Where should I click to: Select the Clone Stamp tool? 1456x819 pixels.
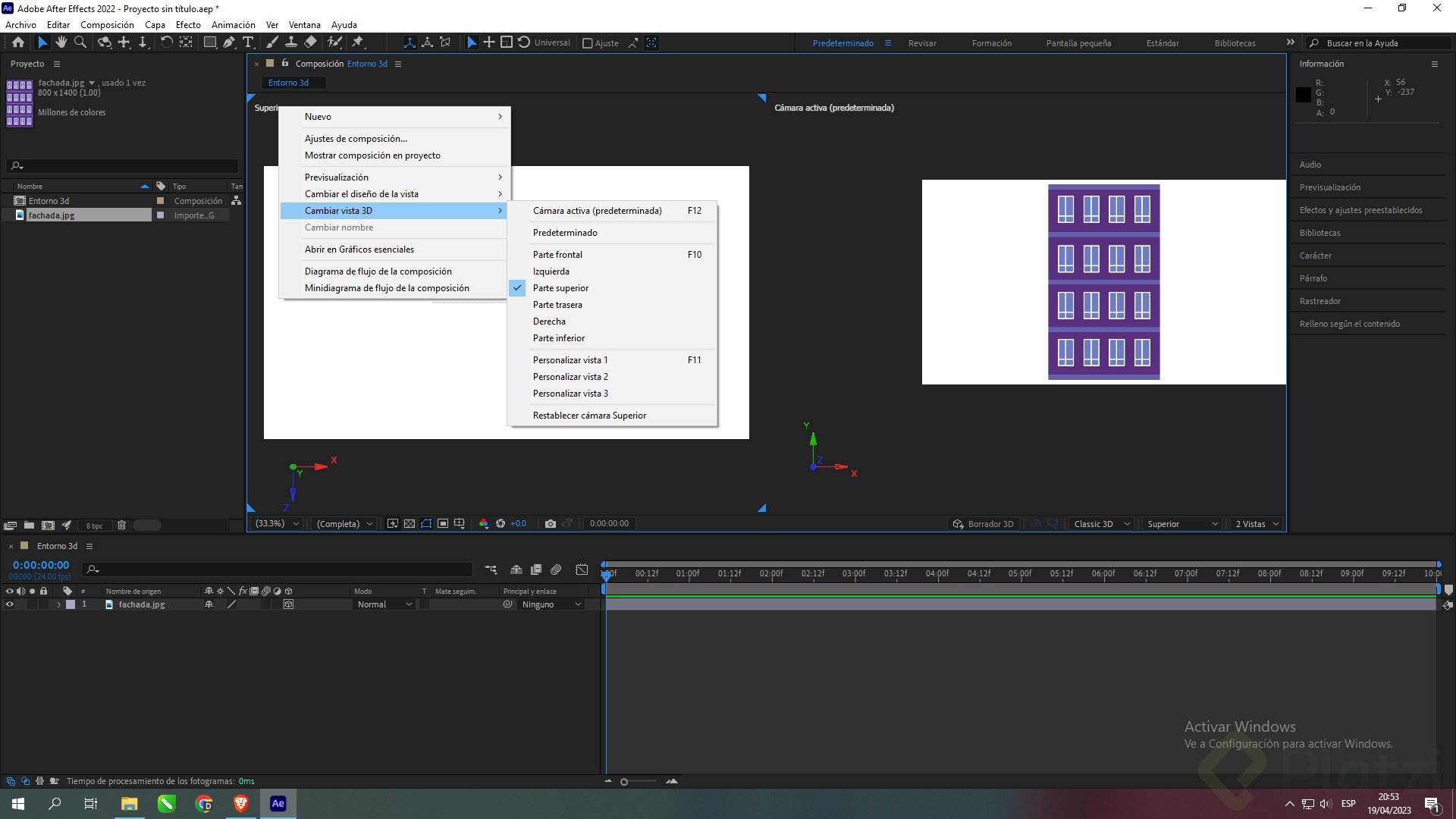click(290, 42)
